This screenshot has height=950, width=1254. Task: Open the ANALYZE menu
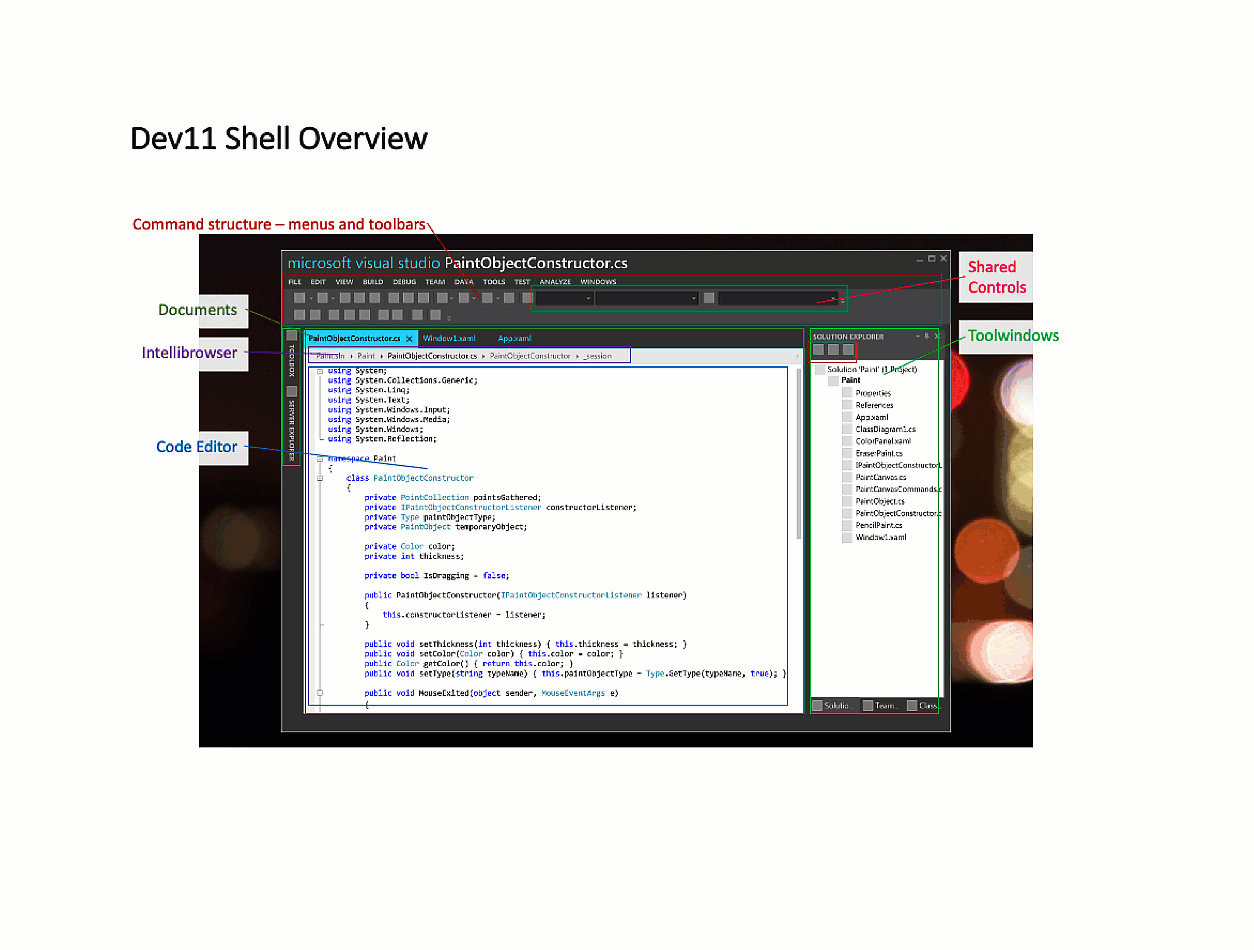coord(555,282)
